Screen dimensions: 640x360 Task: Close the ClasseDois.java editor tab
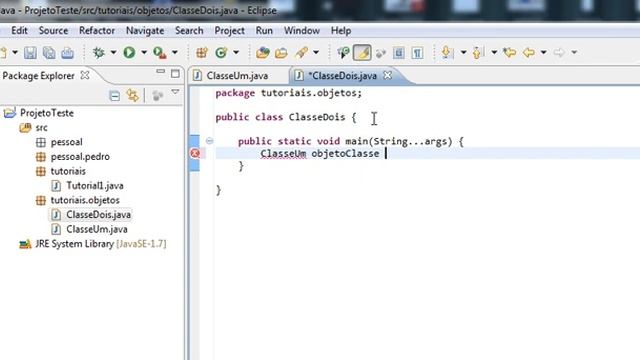(387, 76)
